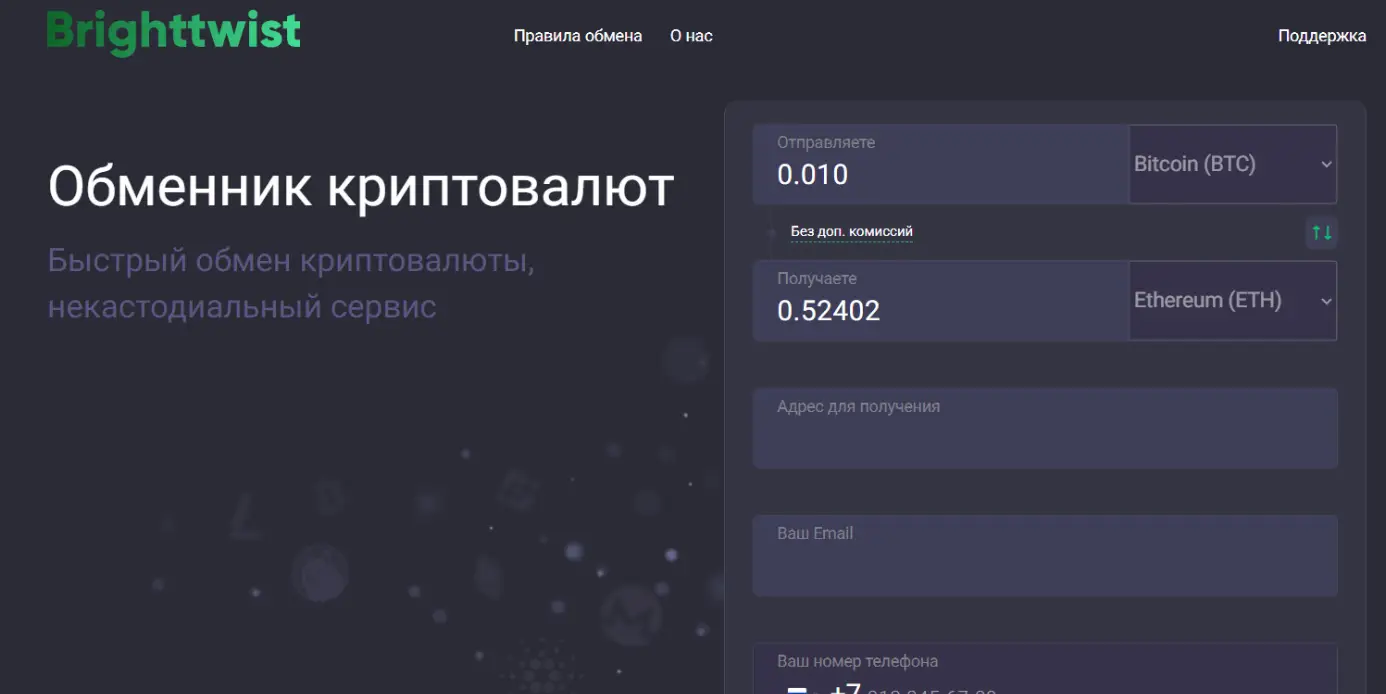Click the chevron on the Ethereum selector

click(1326, 300)
